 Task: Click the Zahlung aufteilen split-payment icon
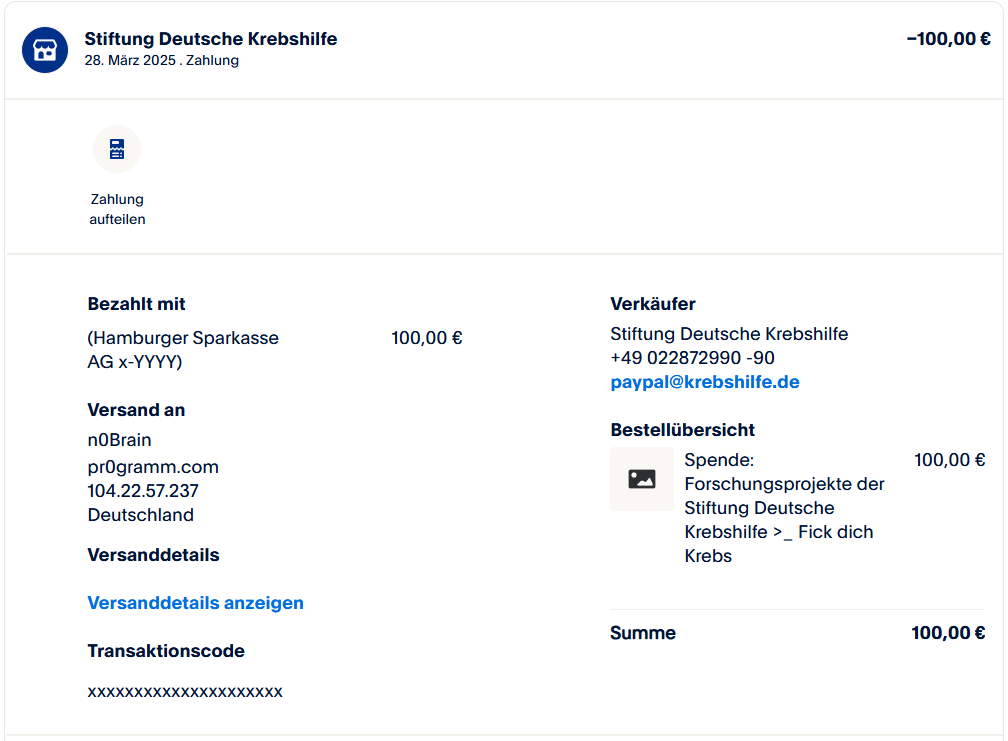[x=117, y=150]
